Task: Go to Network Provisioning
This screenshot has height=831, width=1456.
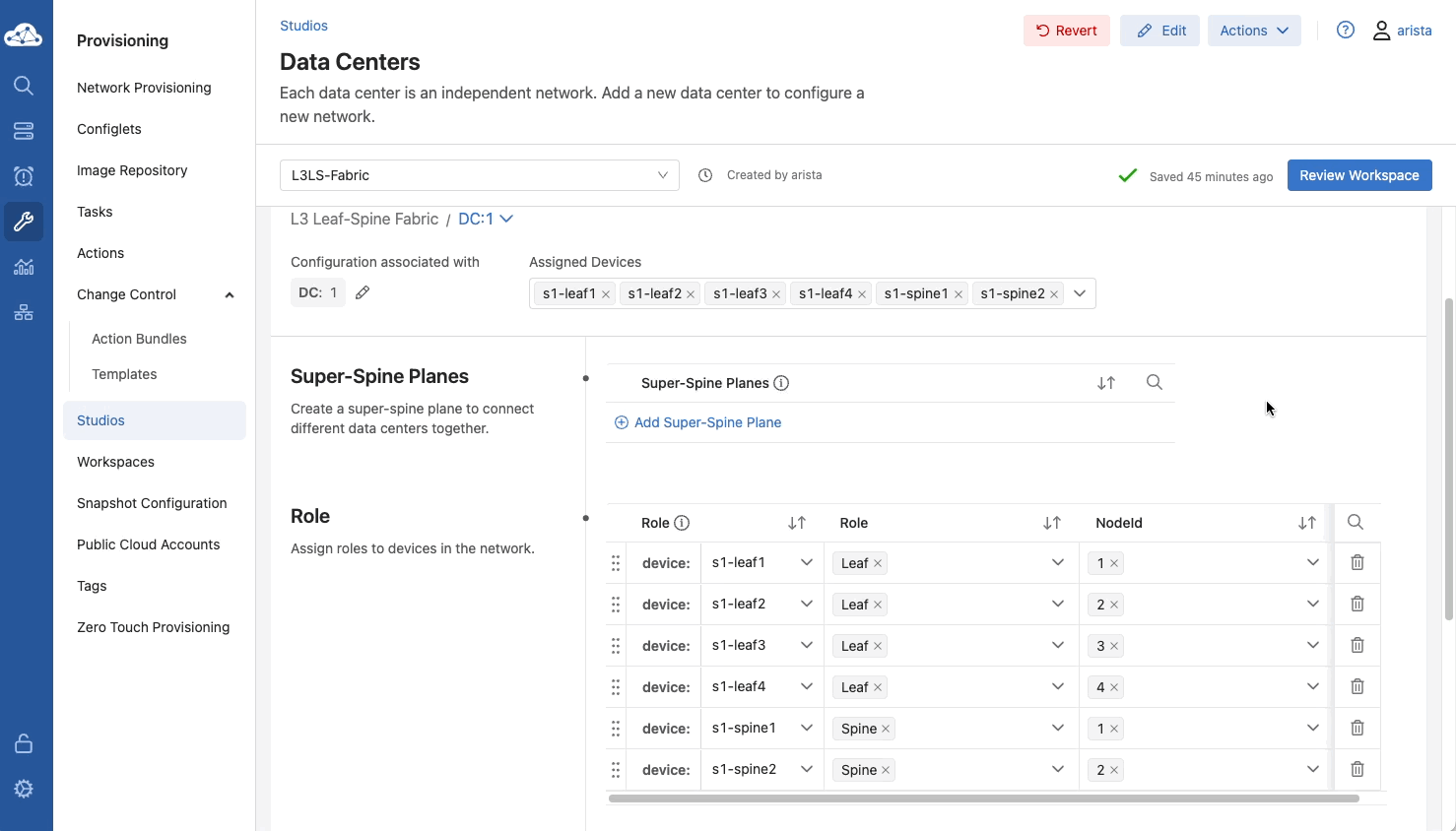Action: click(144, 88)
